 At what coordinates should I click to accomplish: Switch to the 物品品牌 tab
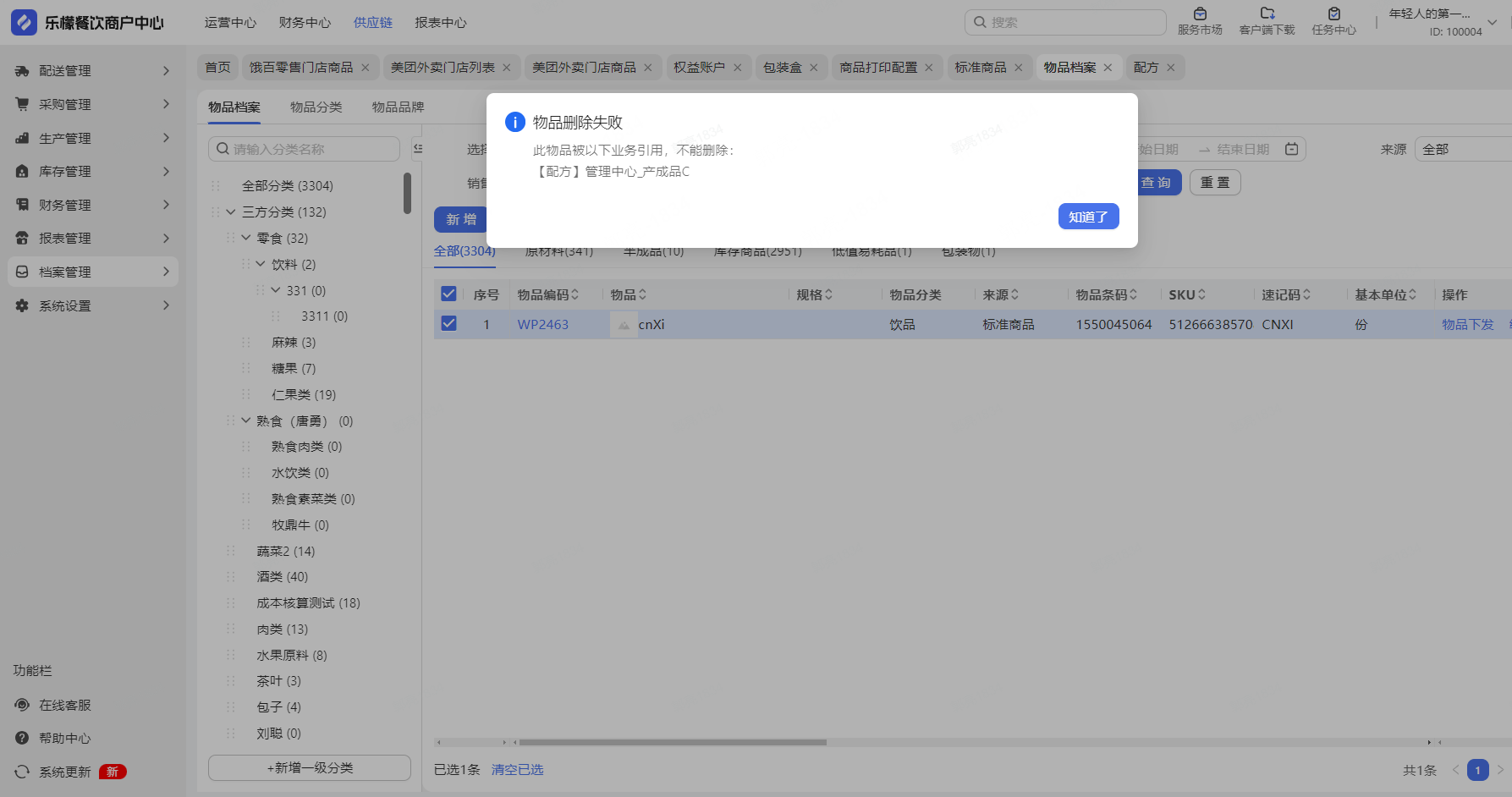pos(398,107)
